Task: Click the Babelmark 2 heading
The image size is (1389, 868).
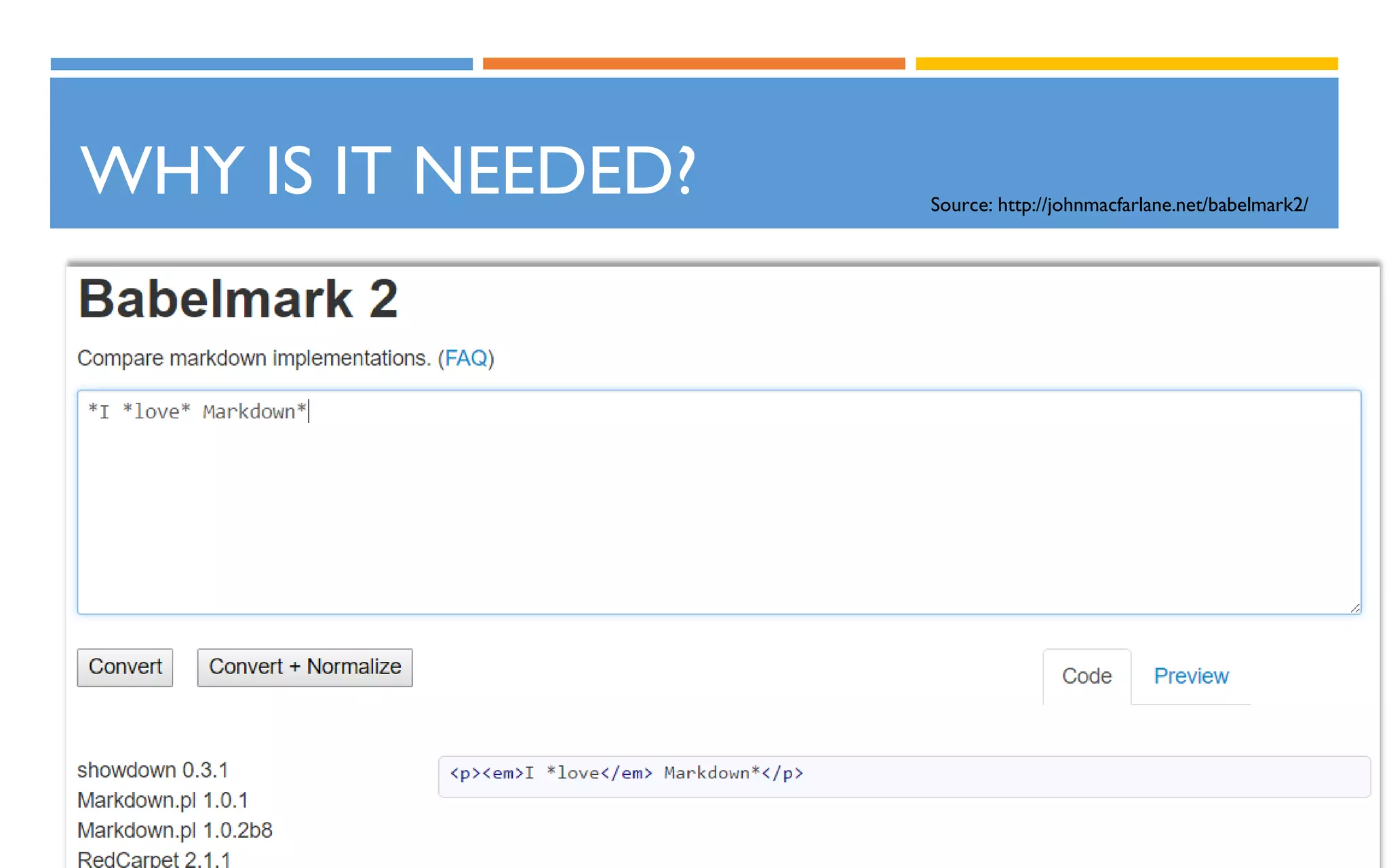Action: click(238, 299)
